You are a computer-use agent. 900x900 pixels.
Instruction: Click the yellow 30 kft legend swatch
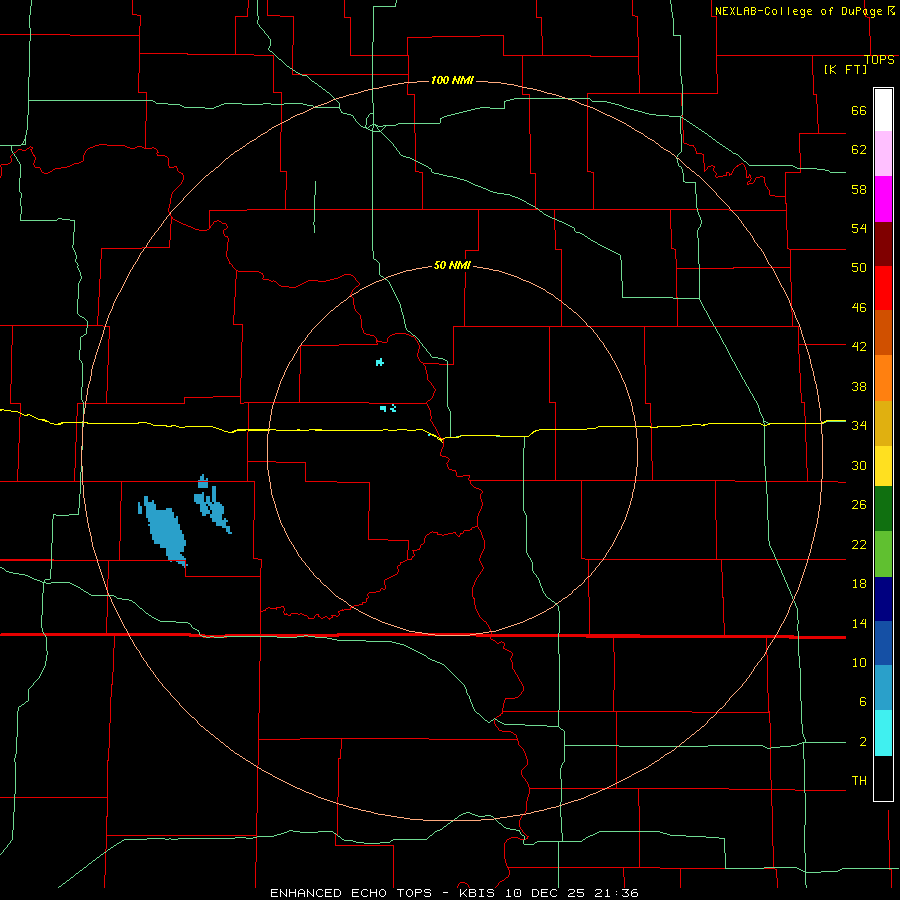(x=883, y=466)
